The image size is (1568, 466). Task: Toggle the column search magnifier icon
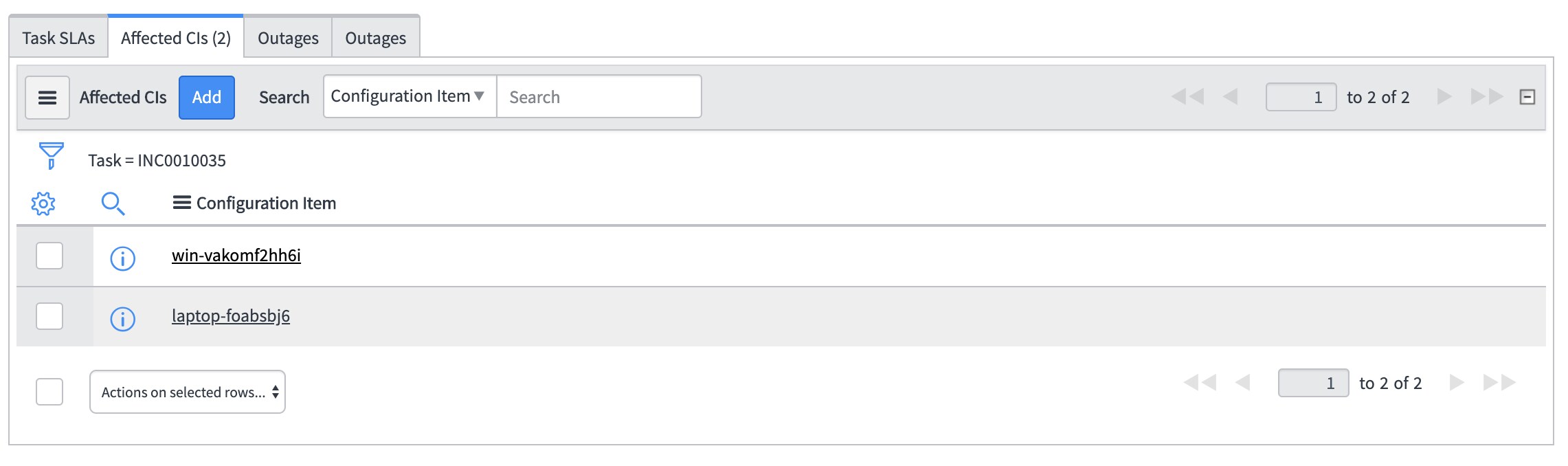pos(113,203)
